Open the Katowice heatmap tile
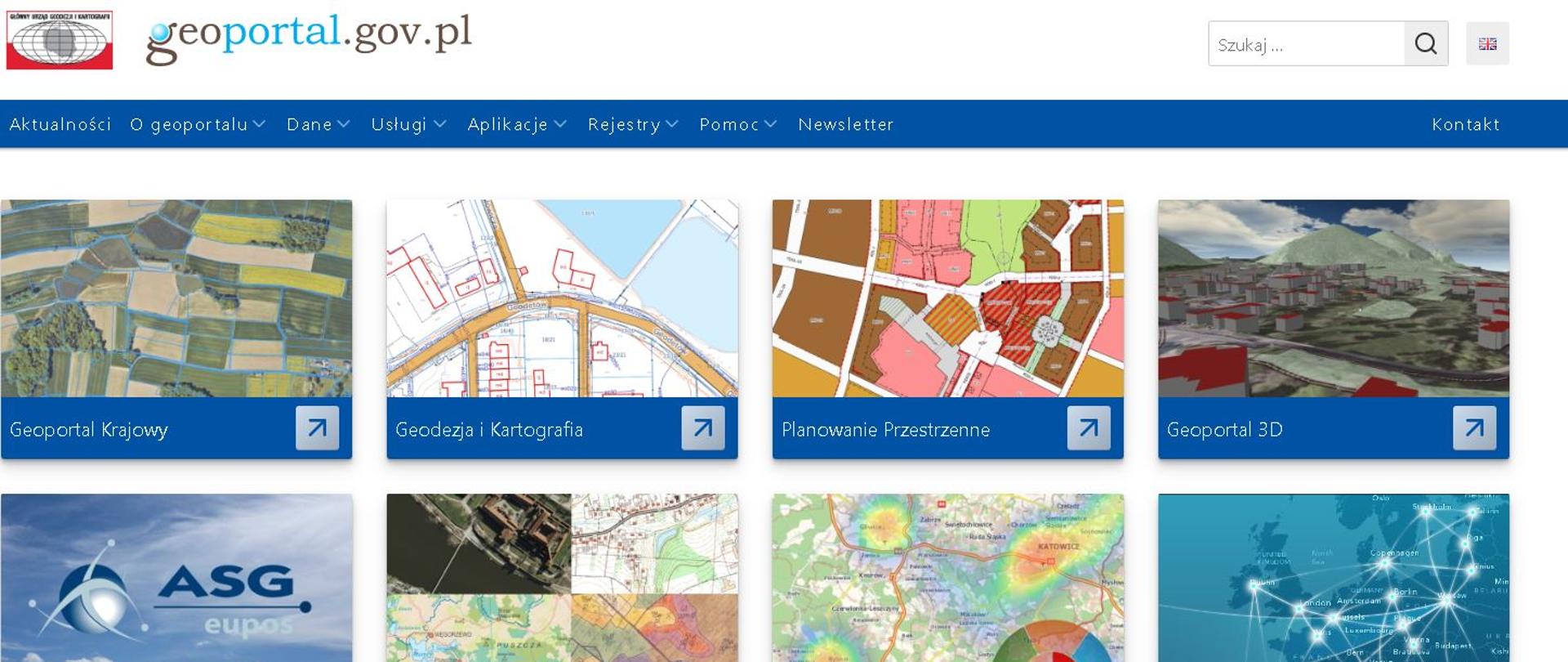The width and height of the screenshot is (1568, 662). [948, 578]
